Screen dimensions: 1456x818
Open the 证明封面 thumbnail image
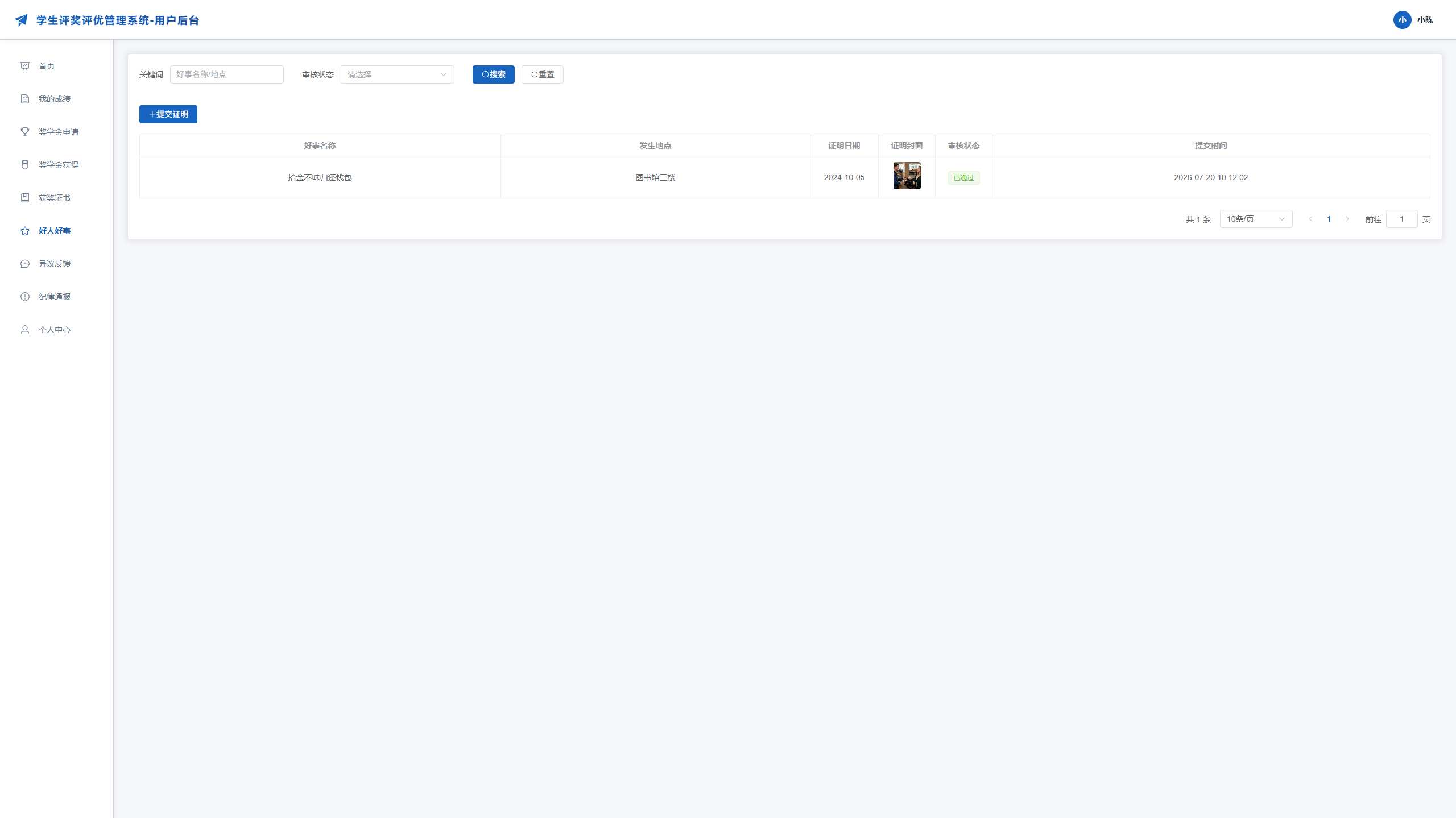point(907,176)
